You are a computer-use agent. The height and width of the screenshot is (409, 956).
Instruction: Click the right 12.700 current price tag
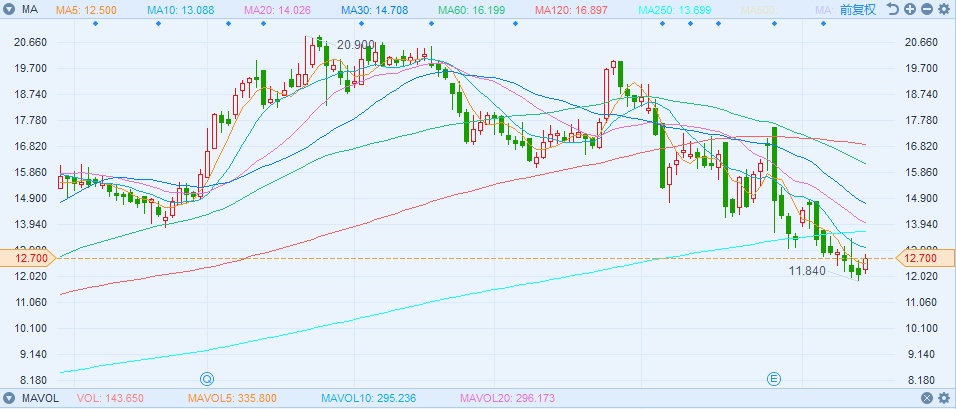pyautogui.click(x=924, y=258)
